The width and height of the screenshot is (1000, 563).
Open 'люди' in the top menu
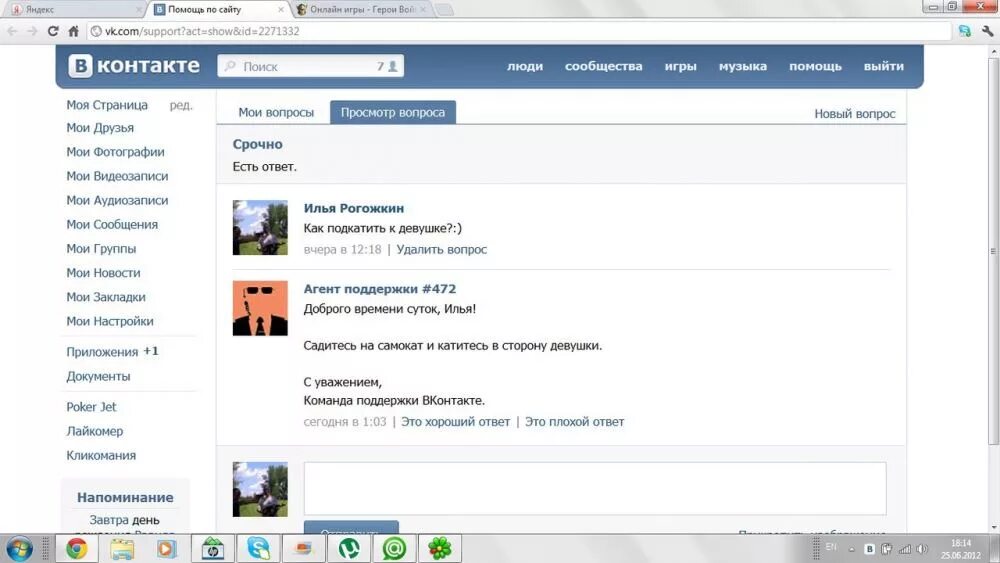pos(525,66)
